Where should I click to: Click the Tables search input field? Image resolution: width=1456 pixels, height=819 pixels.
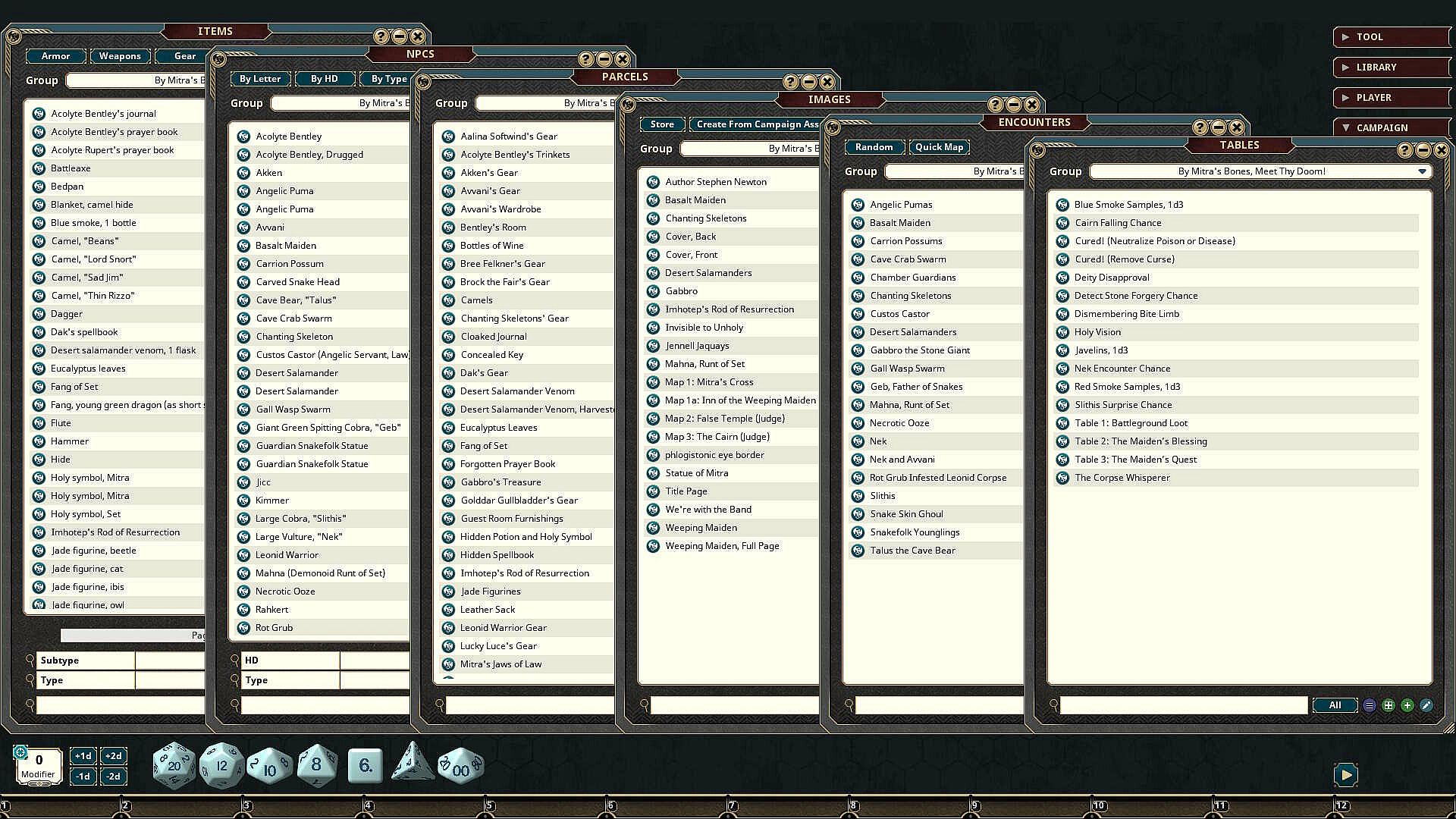1183,705
